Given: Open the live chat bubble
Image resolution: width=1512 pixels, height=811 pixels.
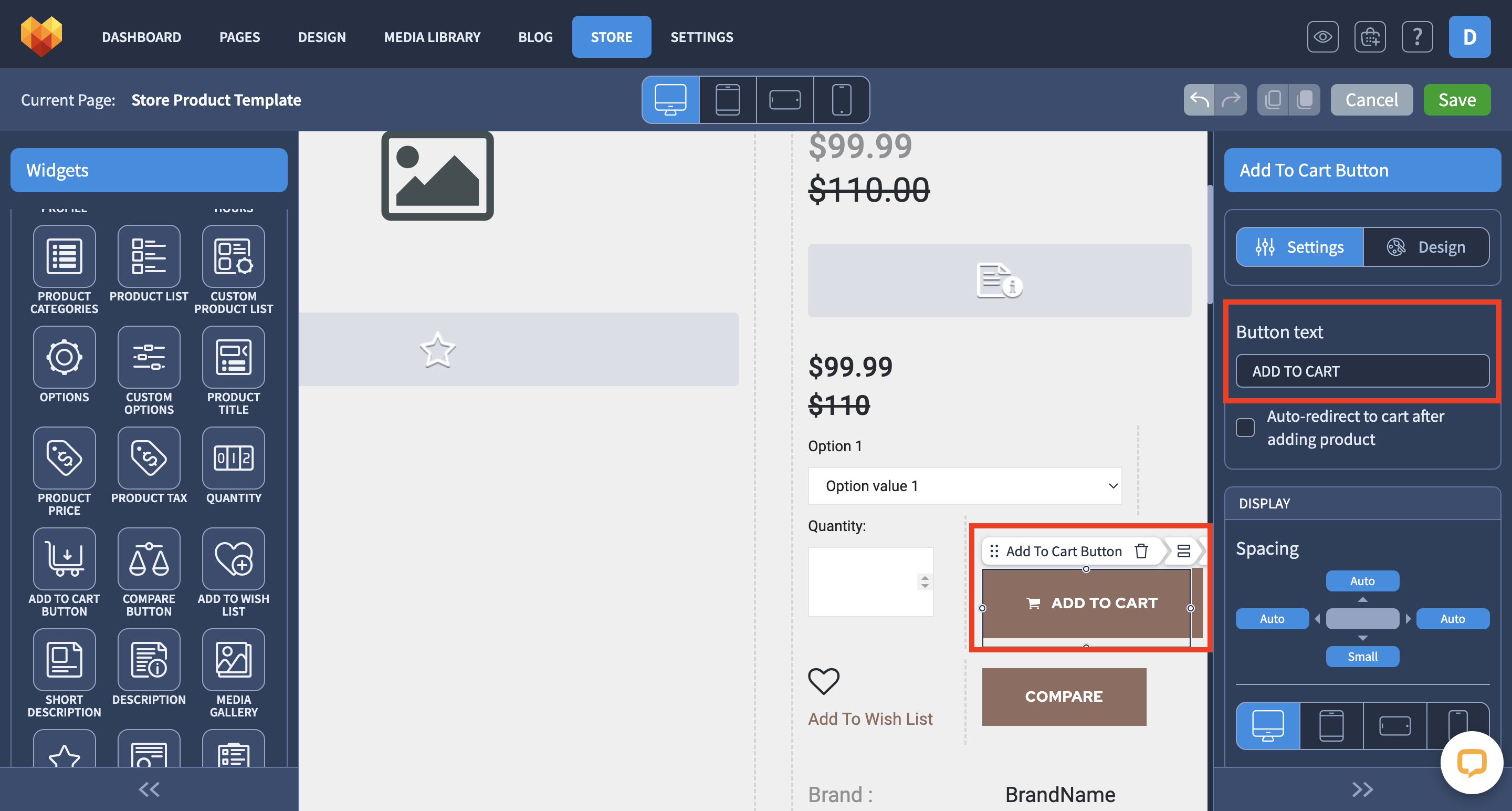Looking at the screenshot, I should 1472,763.
